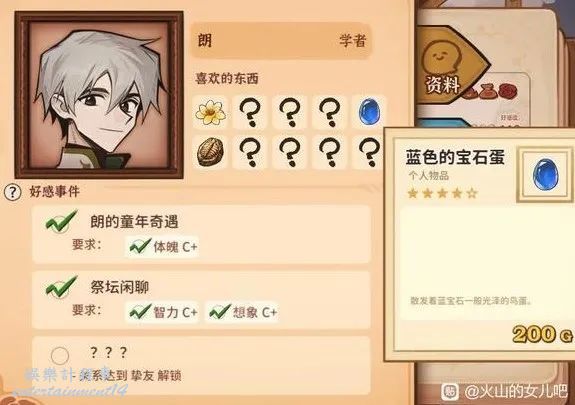
Task: Click Lang's character portrait
Action: pyautogui.click(x=99, y=95)
